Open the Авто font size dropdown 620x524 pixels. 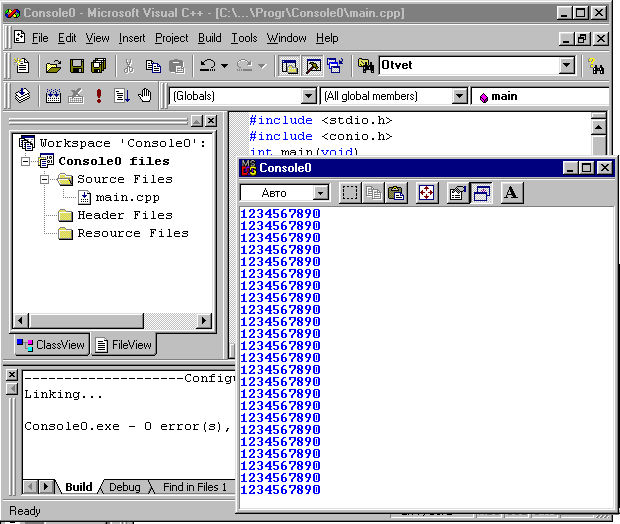(x=321, y=193)
